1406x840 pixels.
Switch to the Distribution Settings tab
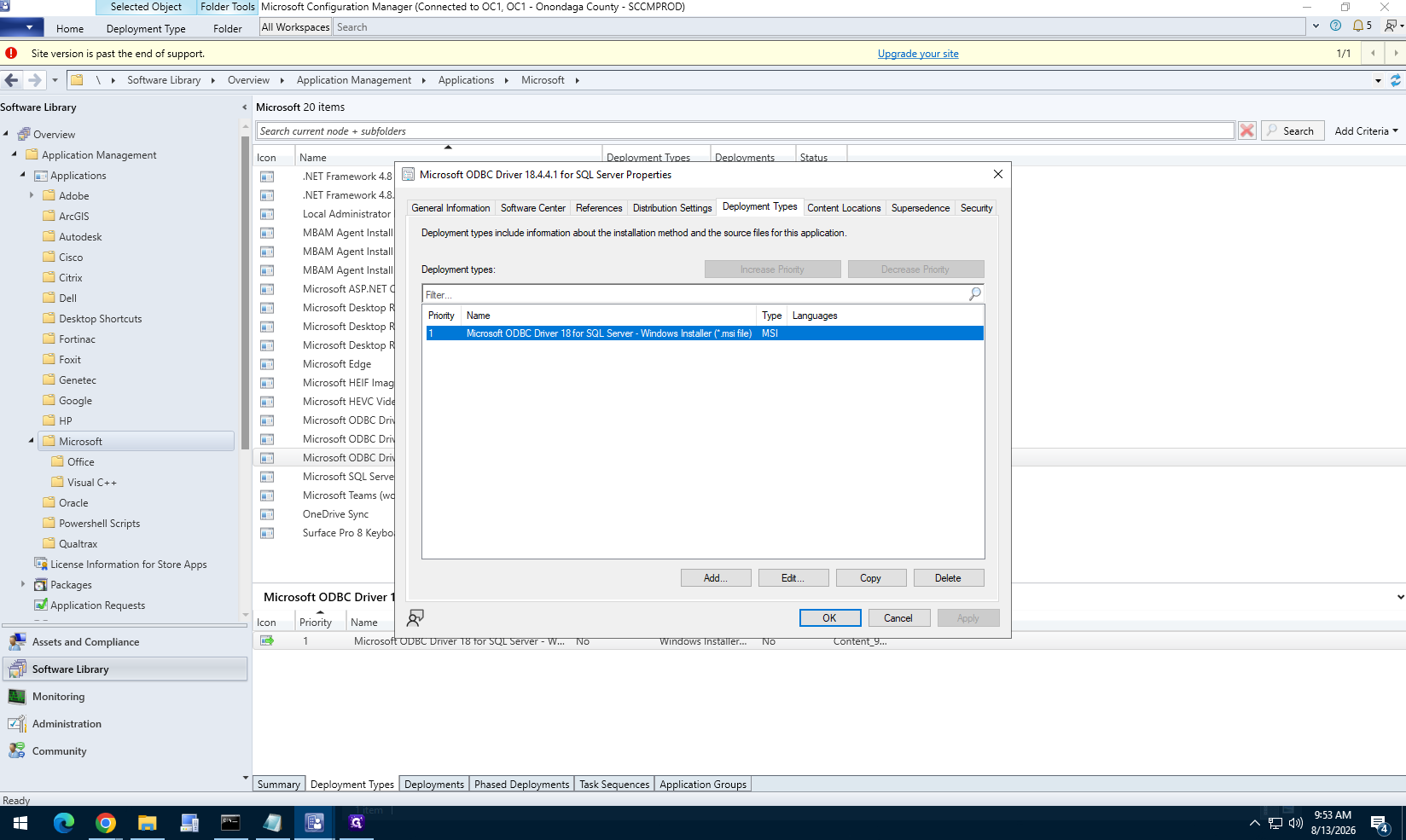point(672,208)
